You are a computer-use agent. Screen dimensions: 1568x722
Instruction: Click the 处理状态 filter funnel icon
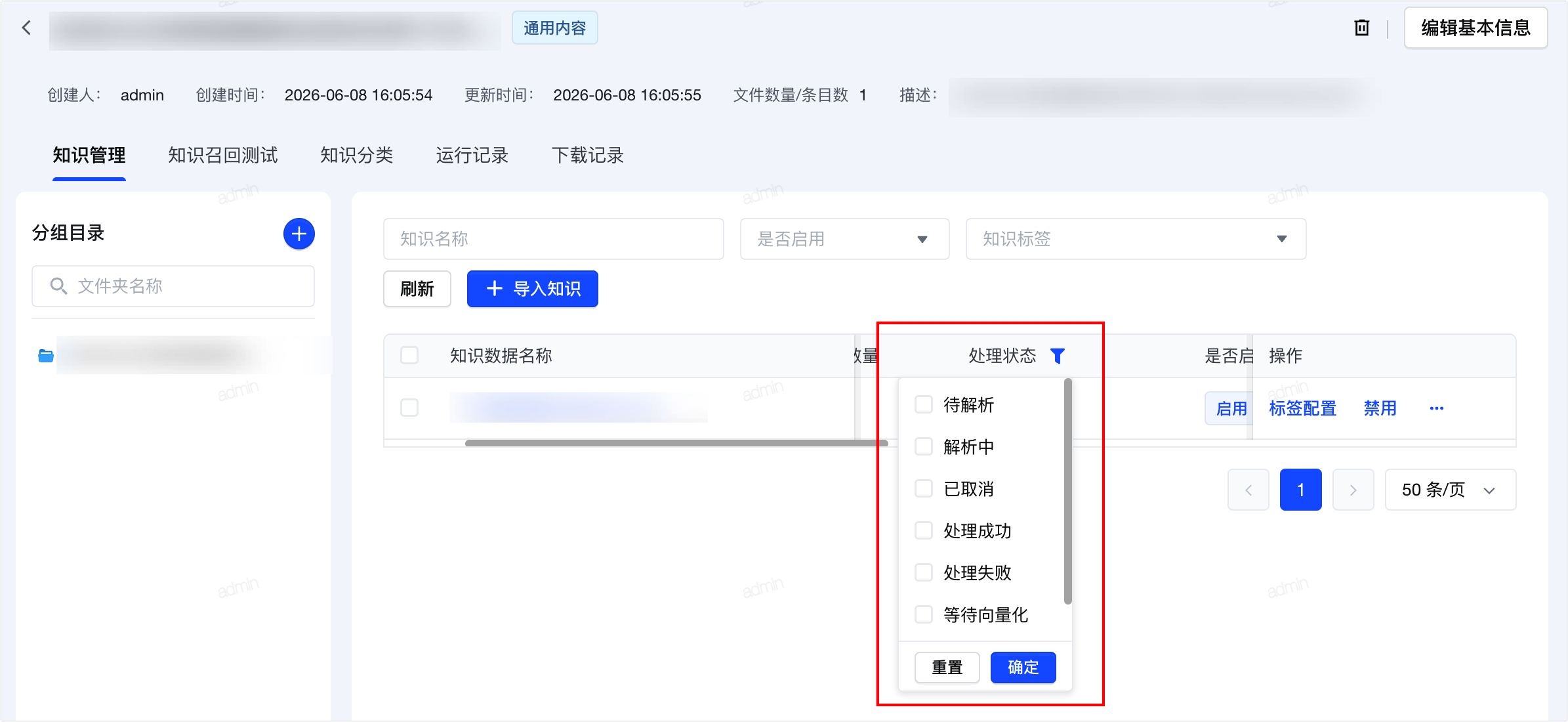(1058, 356)
